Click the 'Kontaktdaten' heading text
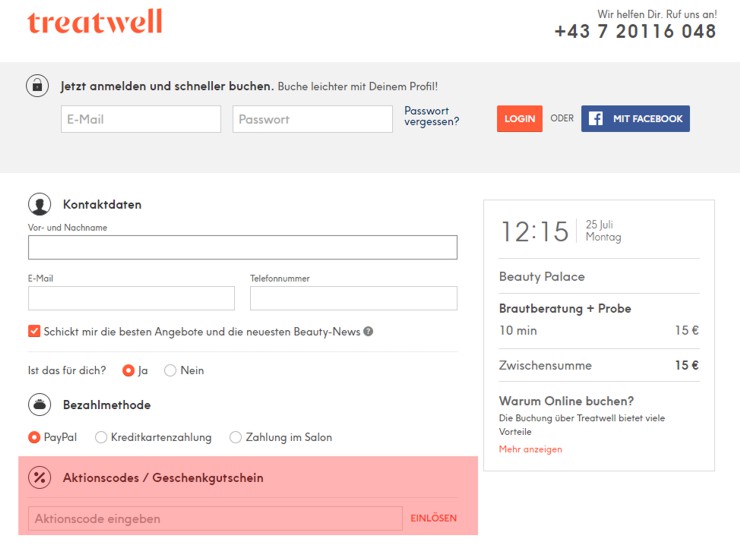The height and width of the screenshot is (555, 740). point(102,204)
